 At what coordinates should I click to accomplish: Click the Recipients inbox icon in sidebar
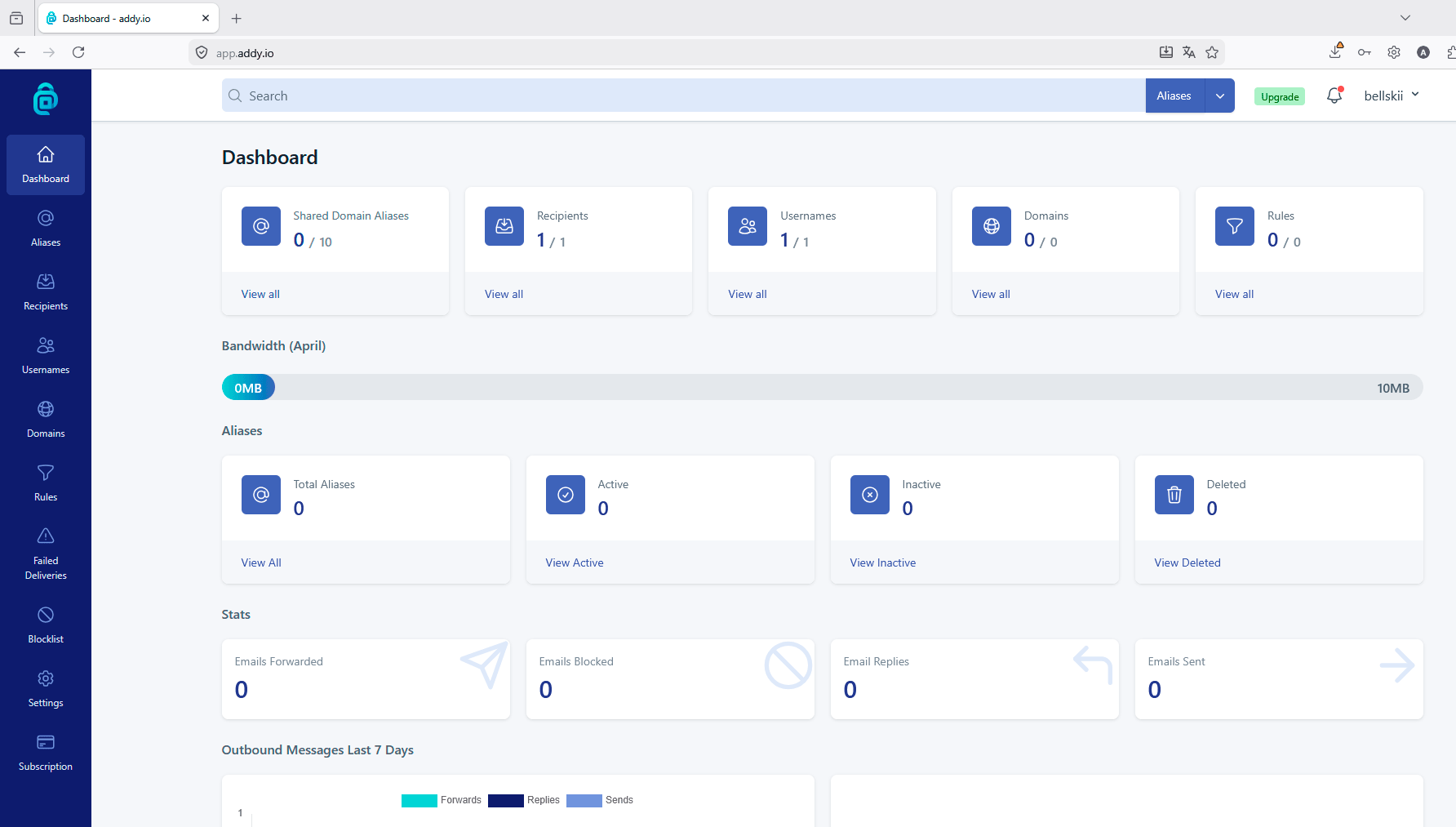pyautogui.click(x=46, y=282)
